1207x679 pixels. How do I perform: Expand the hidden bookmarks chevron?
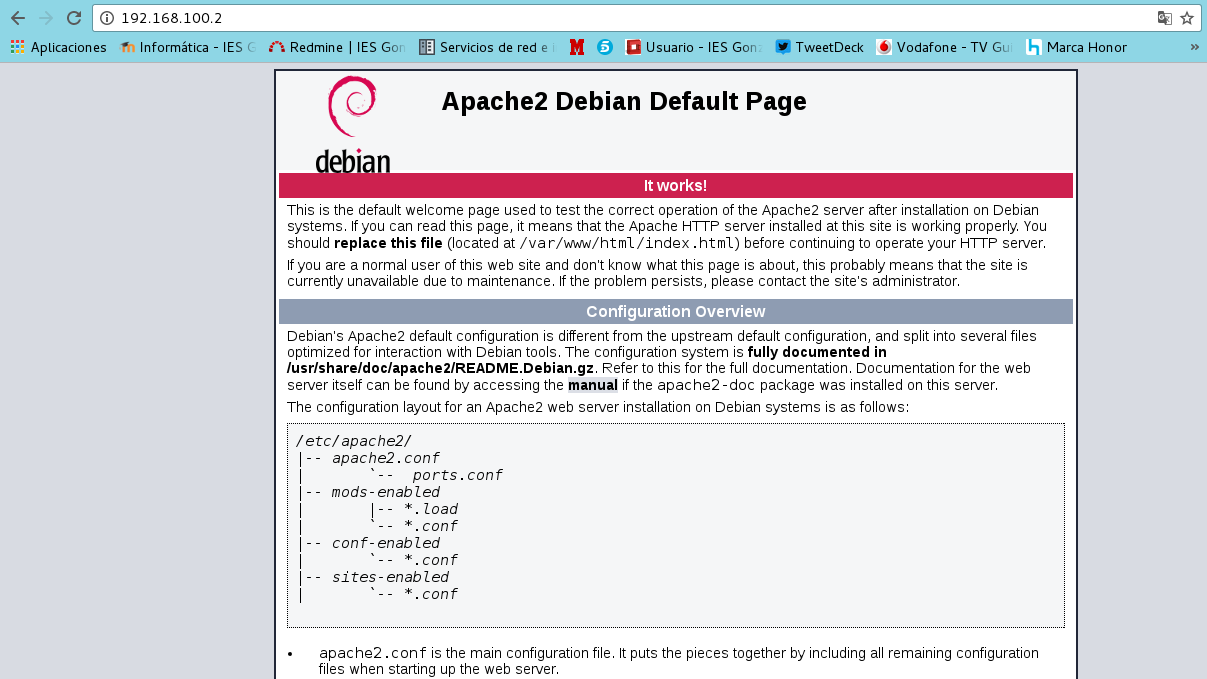pyautogui.click(x=1194, y=47)
